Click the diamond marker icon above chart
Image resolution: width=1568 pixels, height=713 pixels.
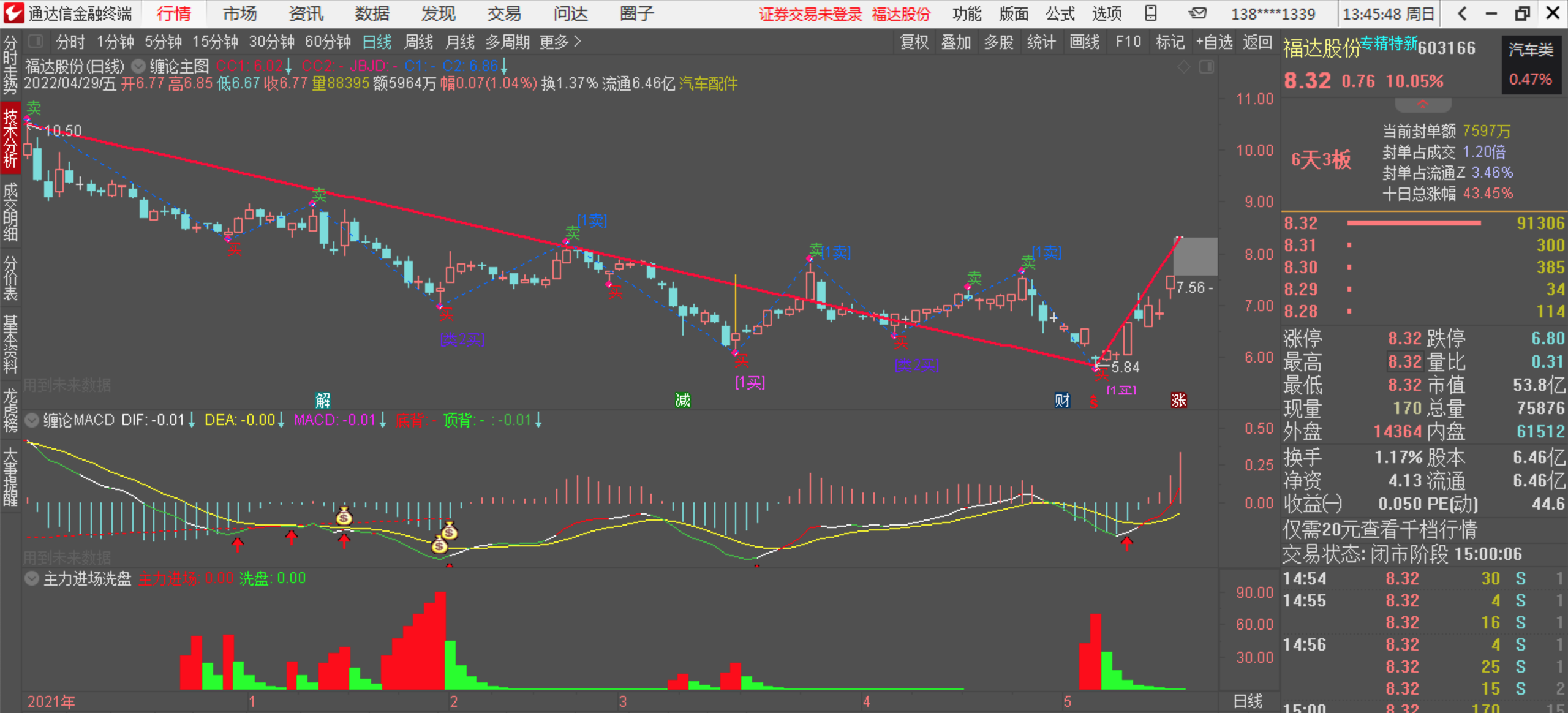pyautogui.click(x=1184, y=67)
